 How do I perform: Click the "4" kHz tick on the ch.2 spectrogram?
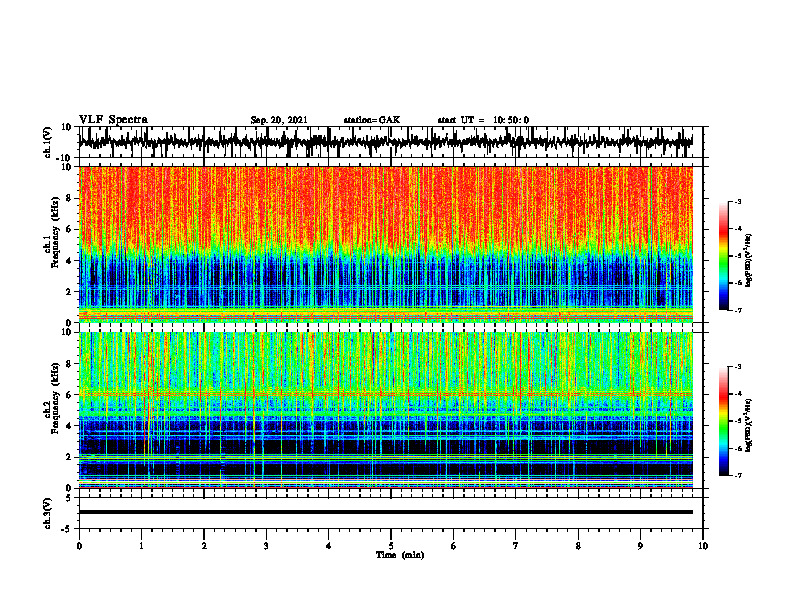(x=69, y=426)
